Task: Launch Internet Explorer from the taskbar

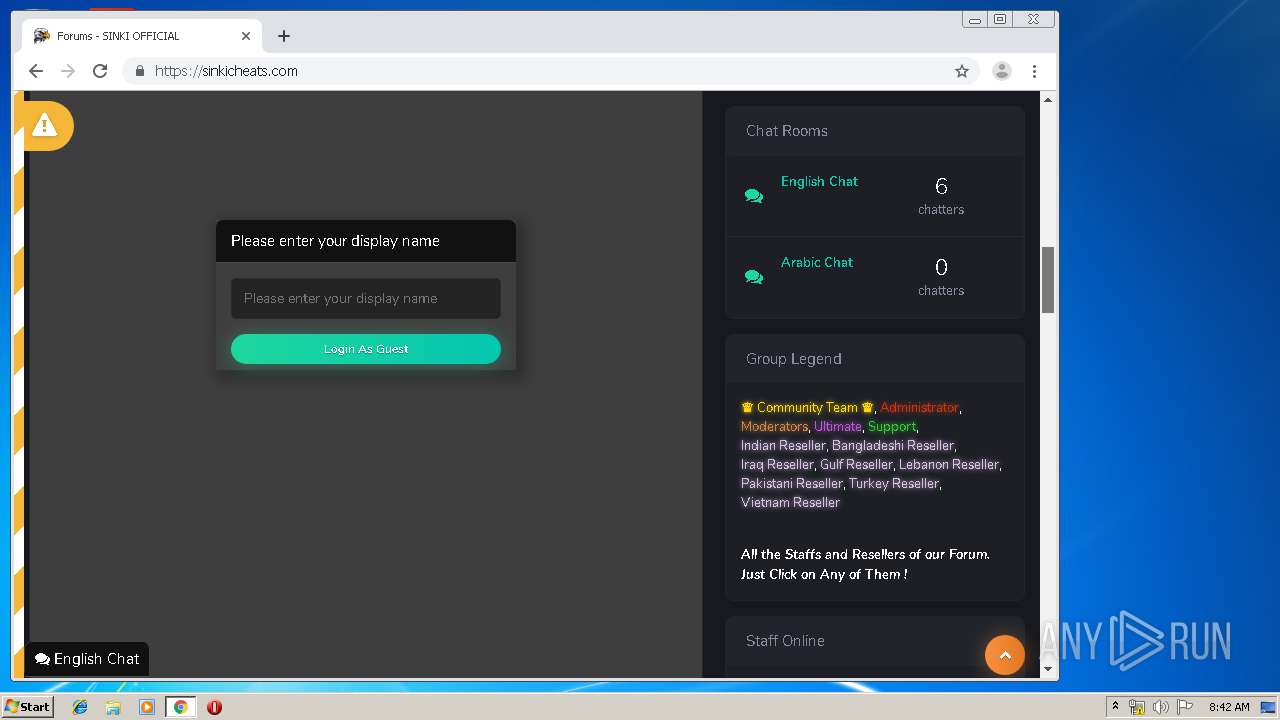Action: [80, 707]
